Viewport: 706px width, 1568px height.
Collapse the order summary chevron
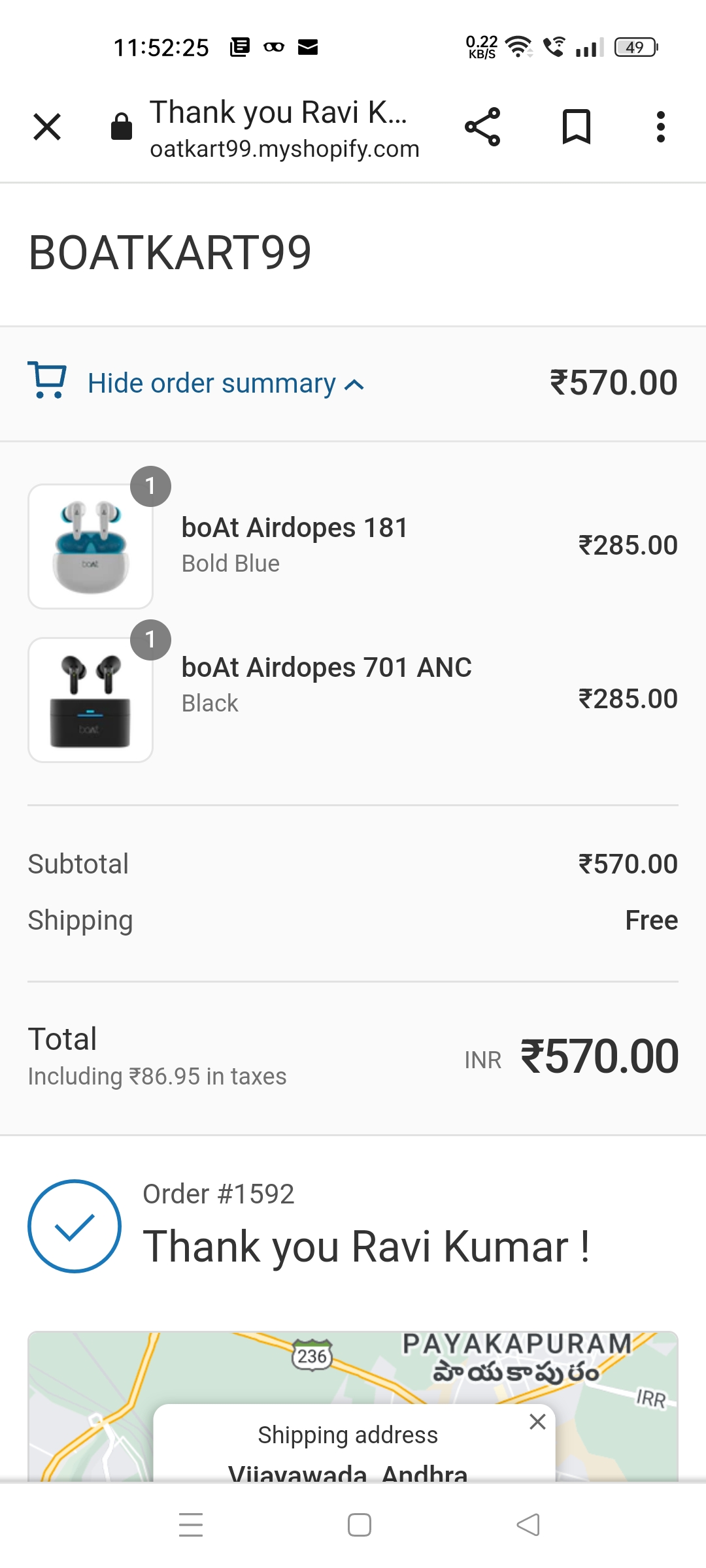[x=354, y=385]
